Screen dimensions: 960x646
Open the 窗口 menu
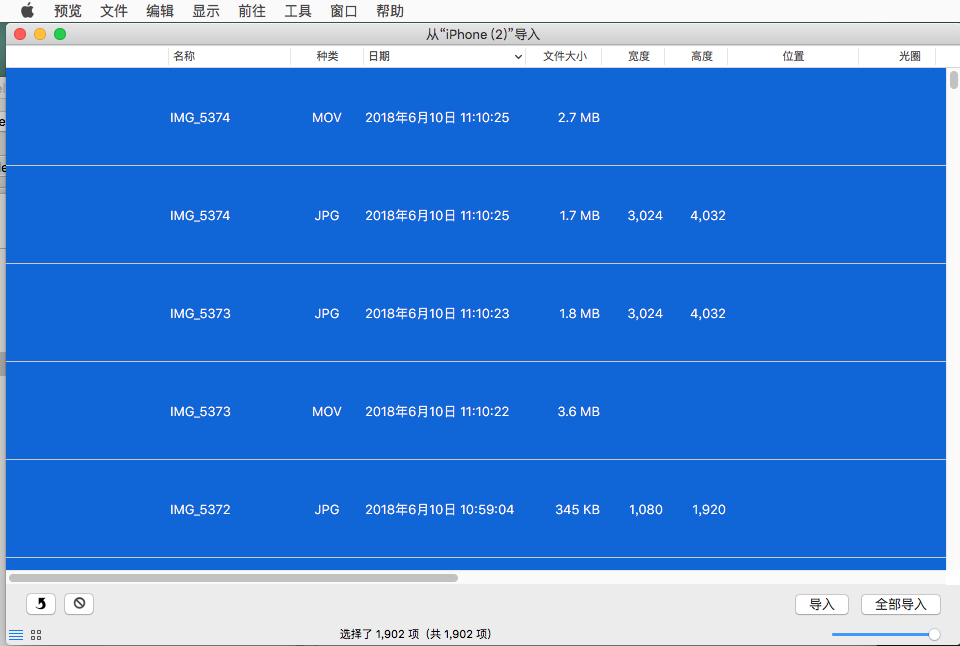(x=343, y=11)
